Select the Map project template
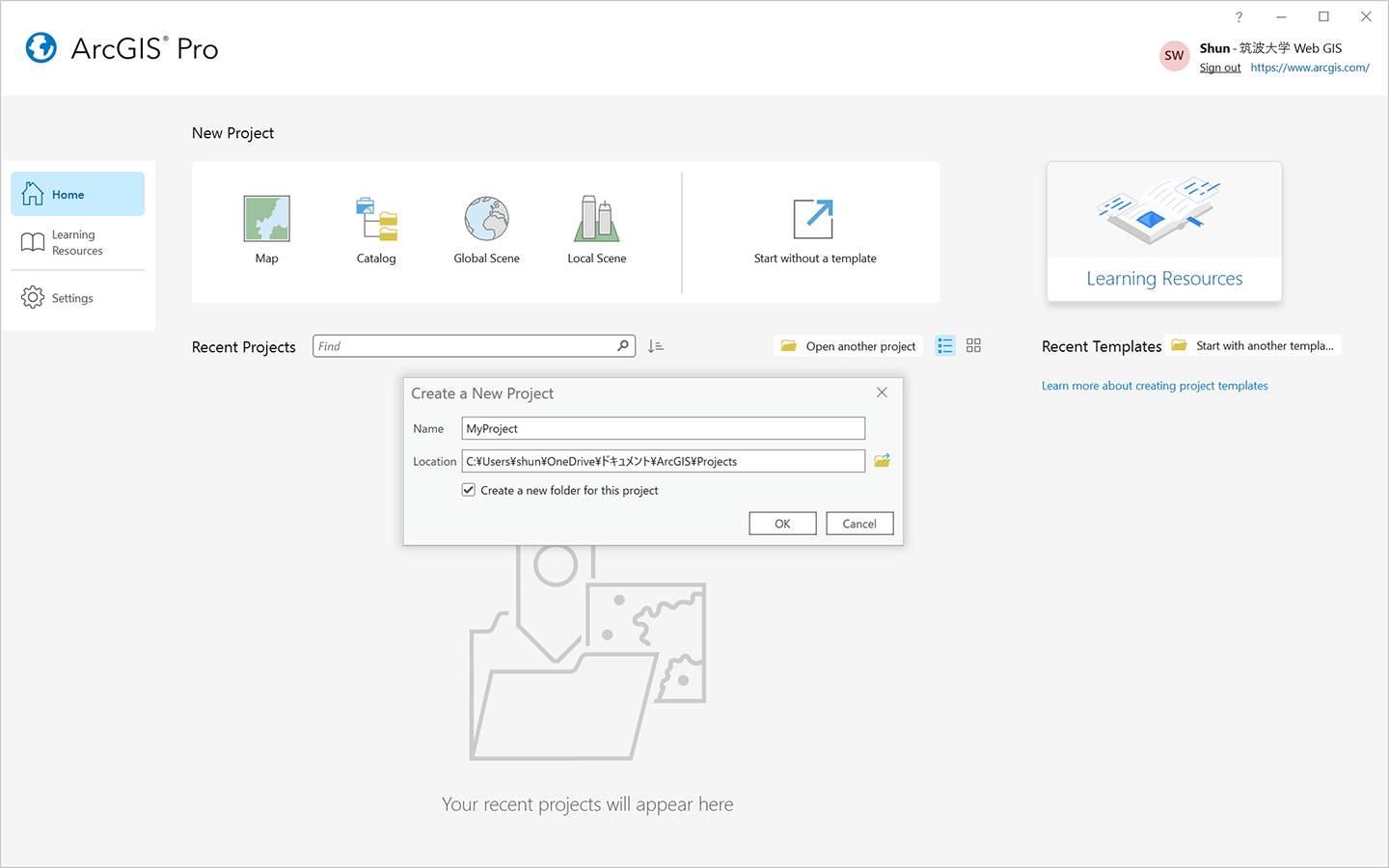The image size is (1389, 868). (266, 231)
